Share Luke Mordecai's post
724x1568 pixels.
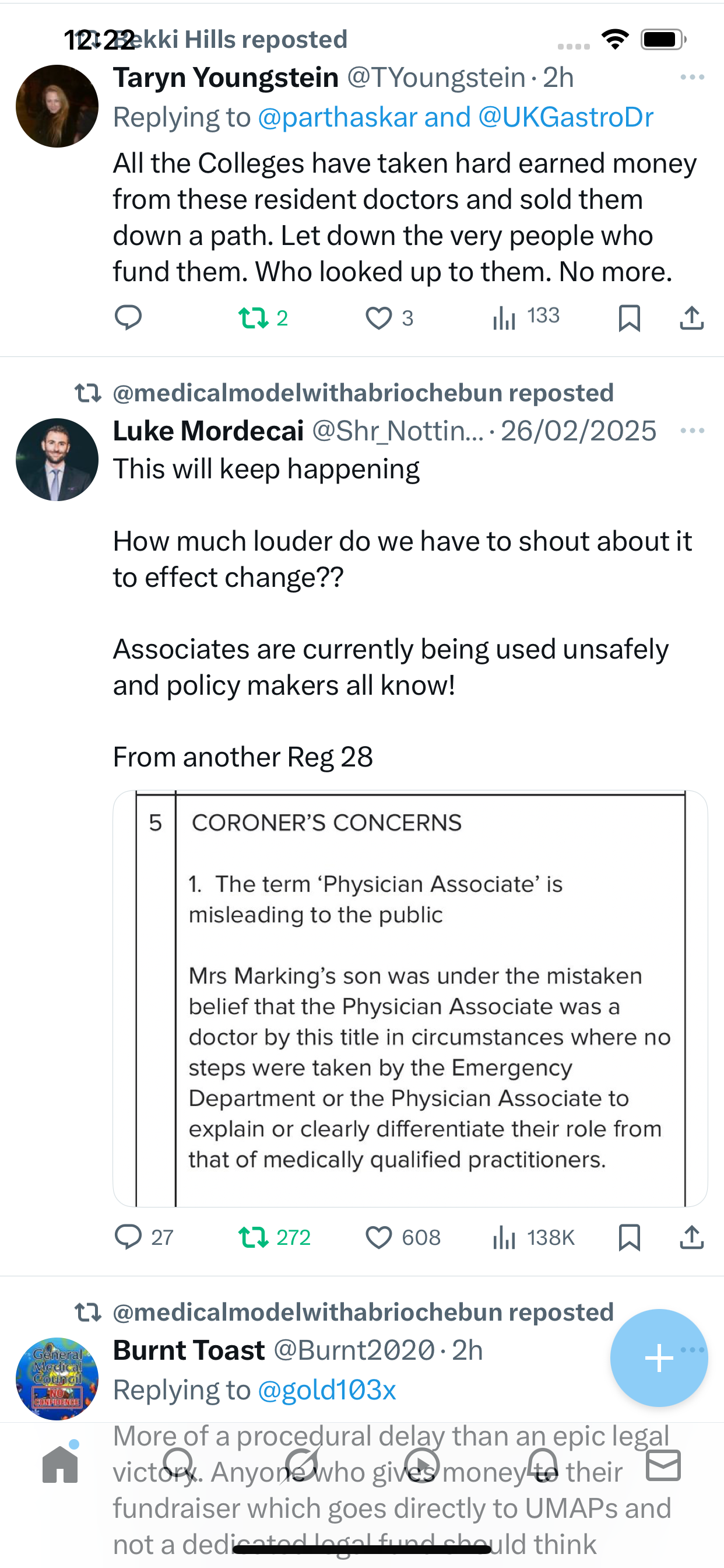point(692,1237)
